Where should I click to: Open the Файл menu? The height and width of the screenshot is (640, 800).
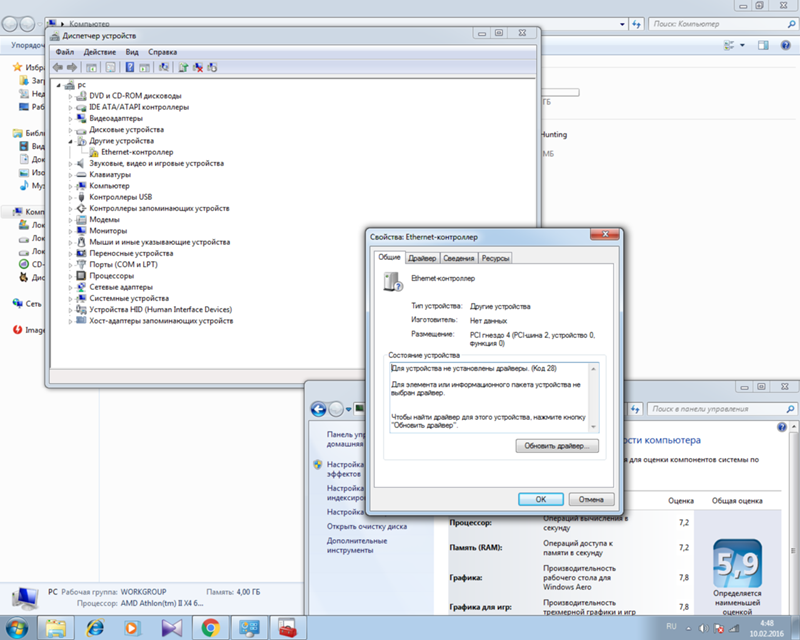(x=65, y=52)
